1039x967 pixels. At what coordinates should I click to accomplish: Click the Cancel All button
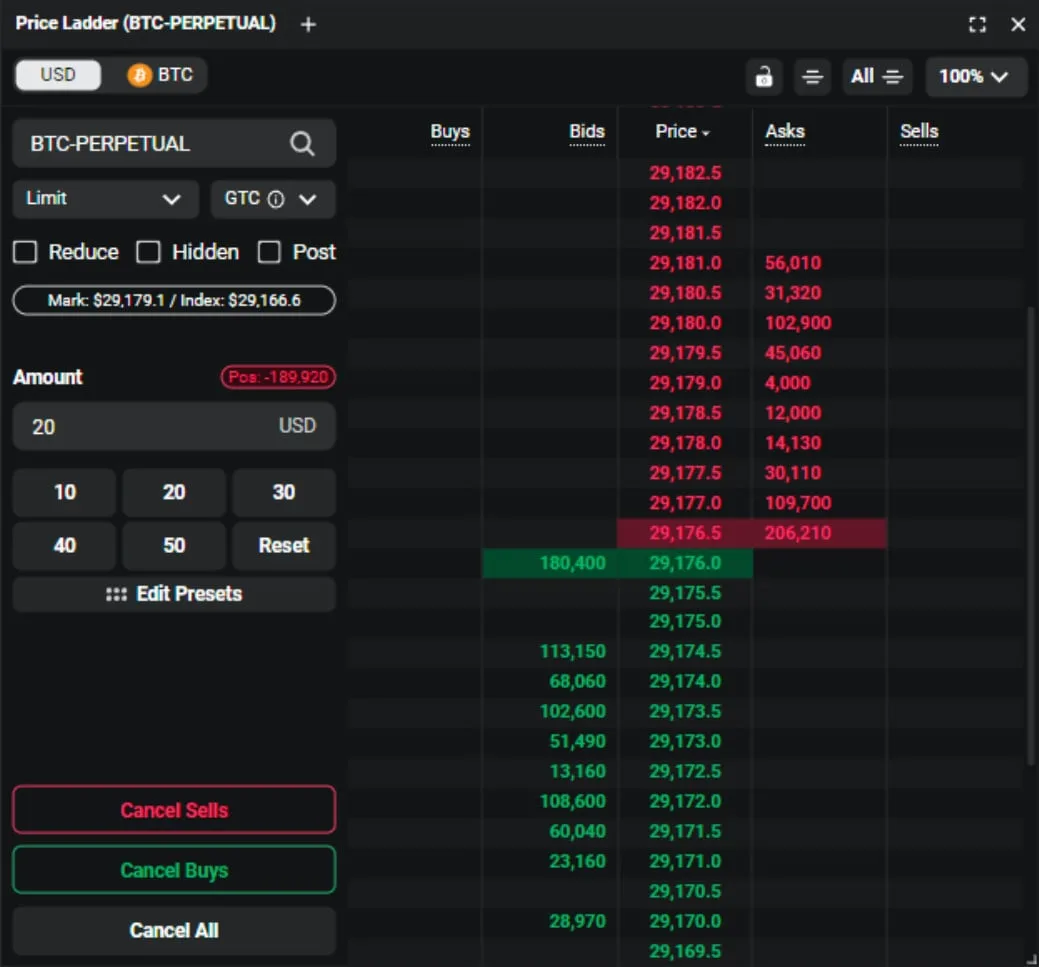174,931
